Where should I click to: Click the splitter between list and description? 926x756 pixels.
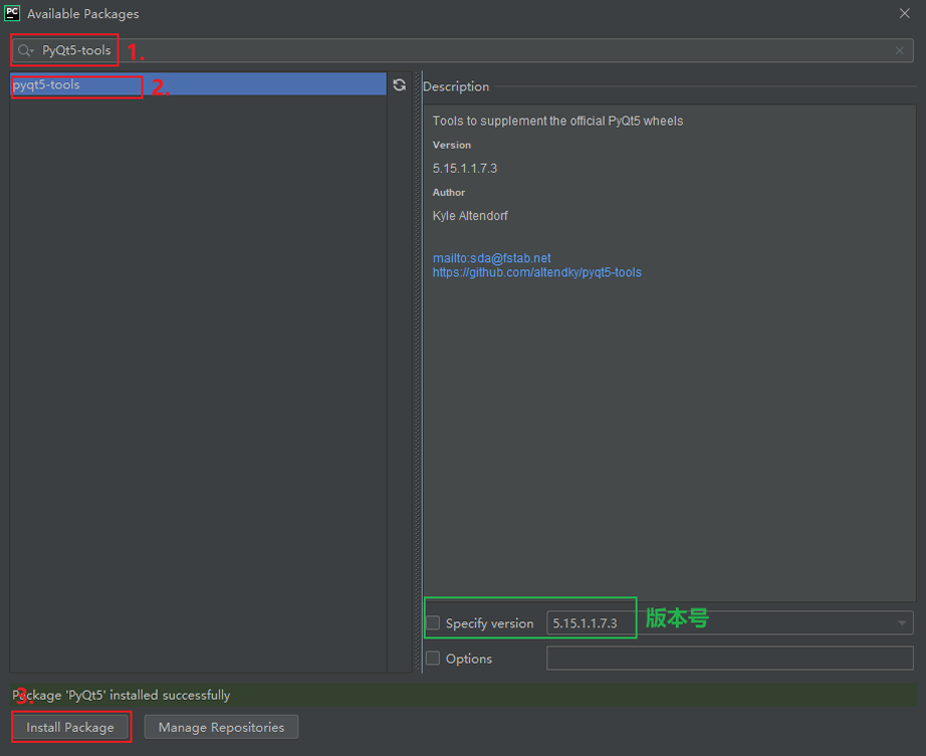(x=418, y=370)
